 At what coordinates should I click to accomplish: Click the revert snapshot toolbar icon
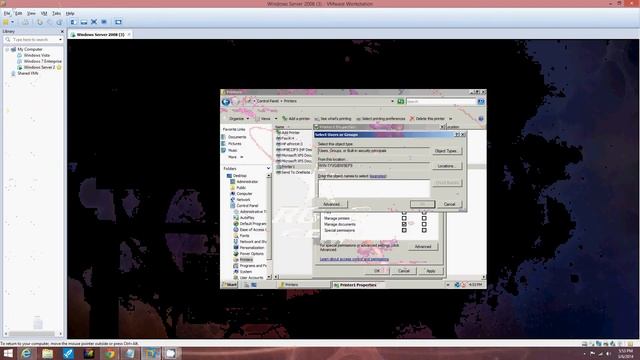[x=49, y=22]
